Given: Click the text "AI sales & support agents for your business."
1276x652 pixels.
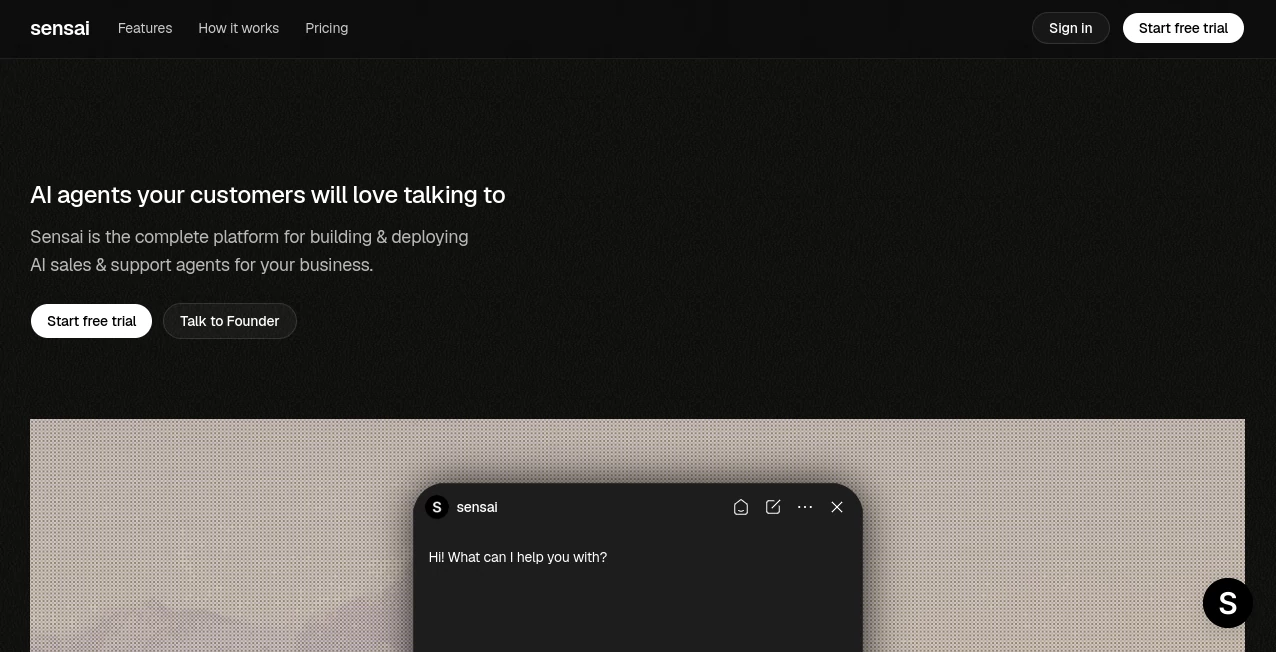Looking at the screenshot, I should [x=202, y=265].
